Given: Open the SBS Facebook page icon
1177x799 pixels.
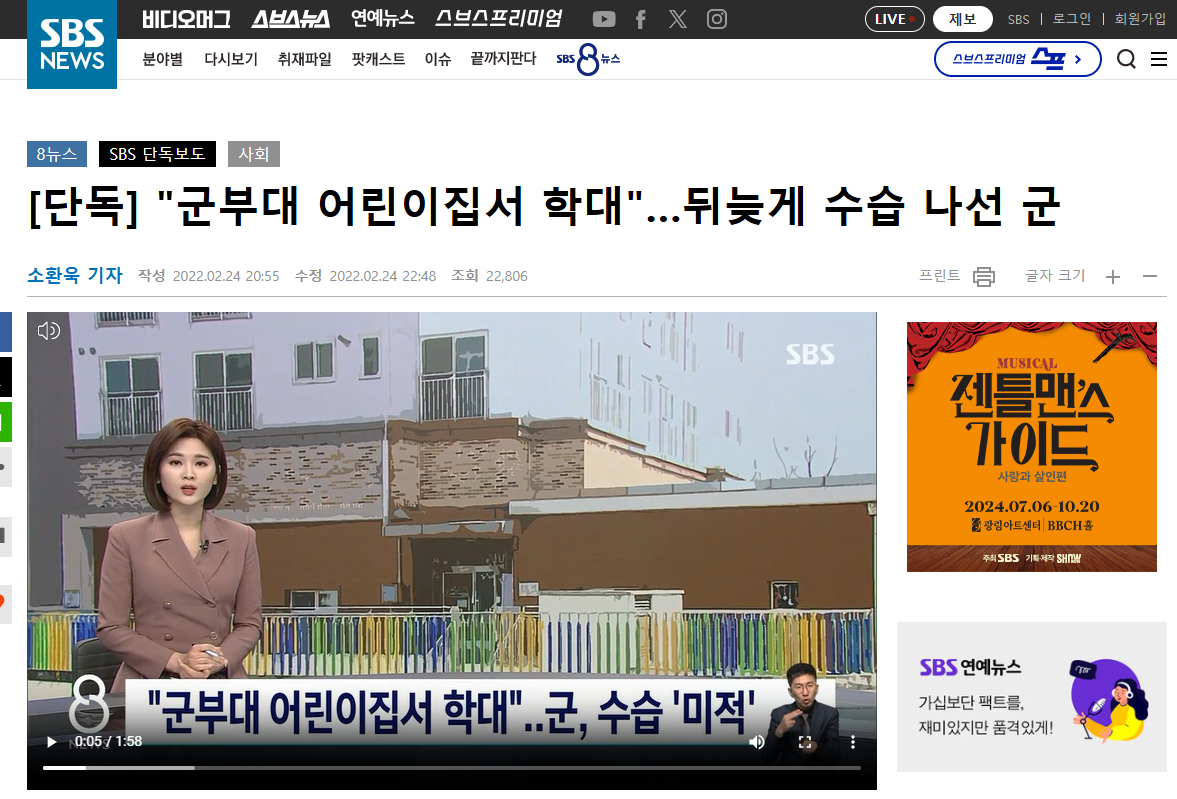Looking at the screenshot, I should (x=640, y=20).
